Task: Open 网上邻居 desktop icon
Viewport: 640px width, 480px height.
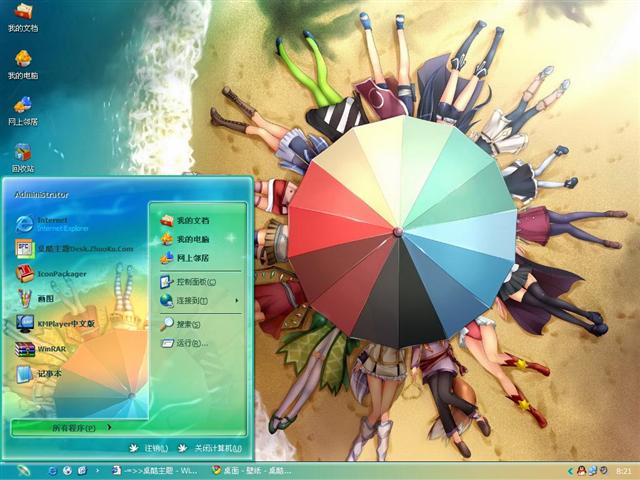Action: click(x=23, y=111)
